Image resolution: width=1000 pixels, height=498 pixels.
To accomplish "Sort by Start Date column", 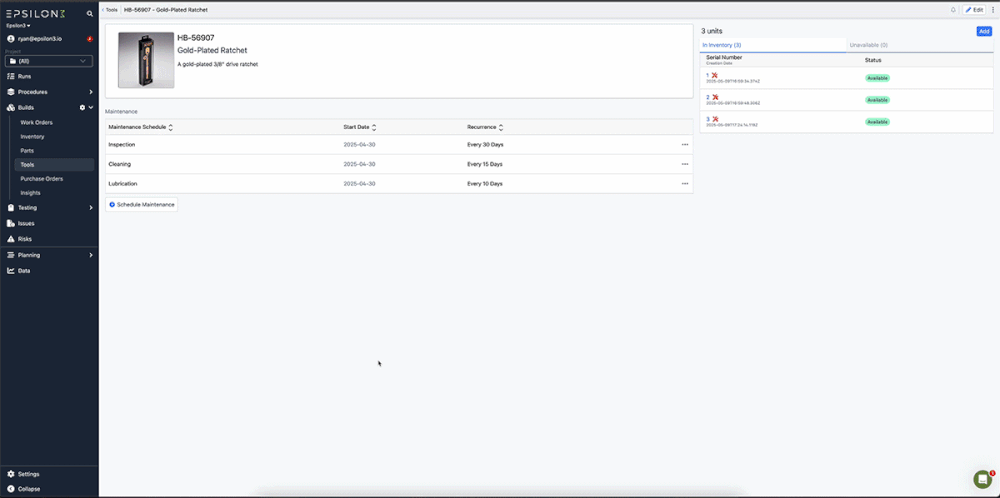I will tap(360, 127).
